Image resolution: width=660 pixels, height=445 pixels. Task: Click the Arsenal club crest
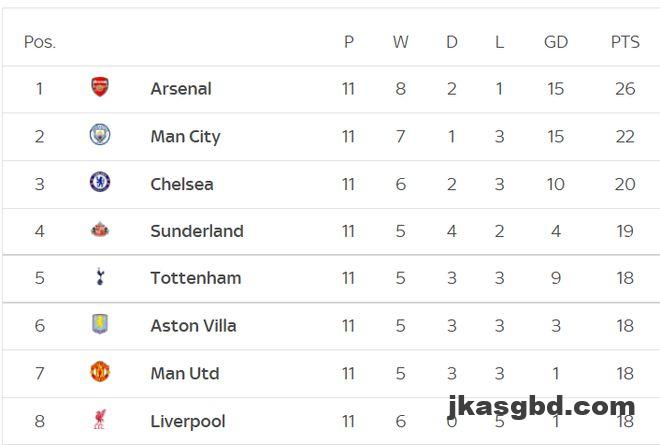99,88
